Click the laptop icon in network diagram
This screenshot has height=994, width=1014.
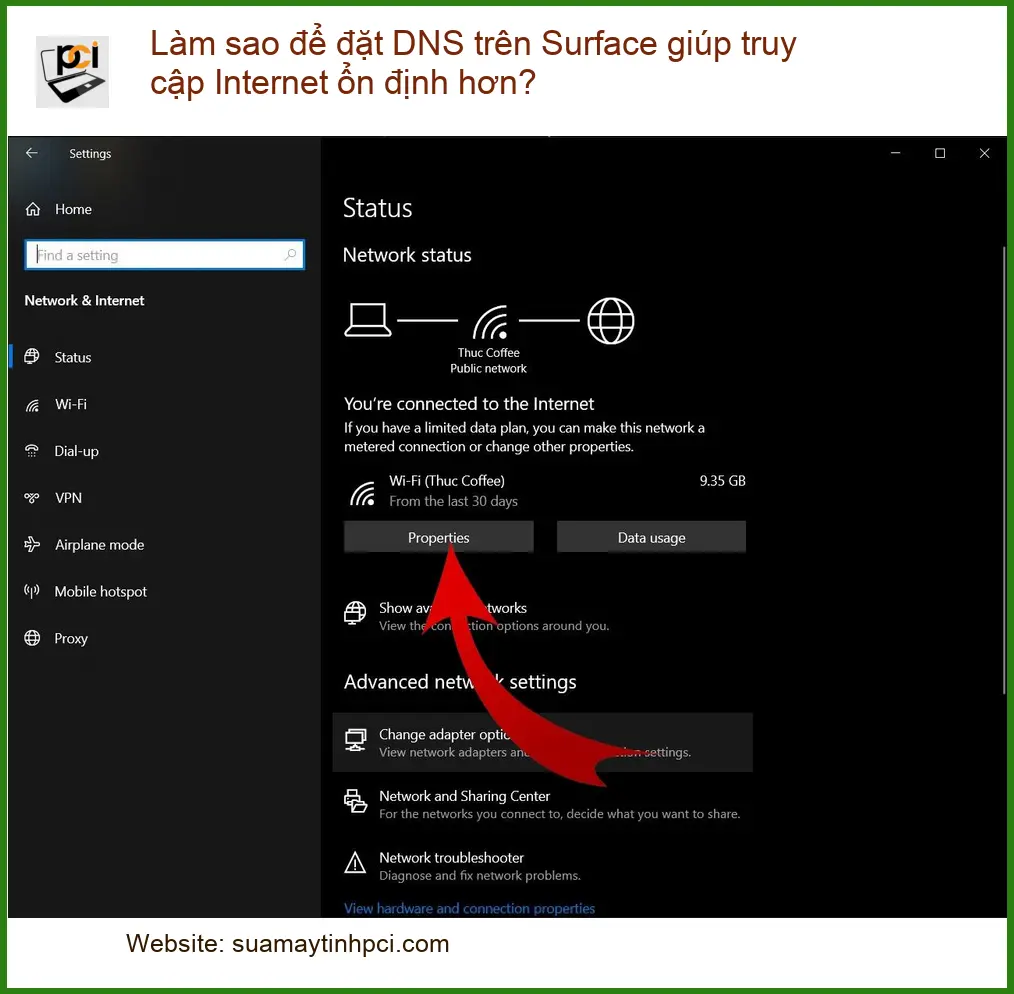click(368, 320)
